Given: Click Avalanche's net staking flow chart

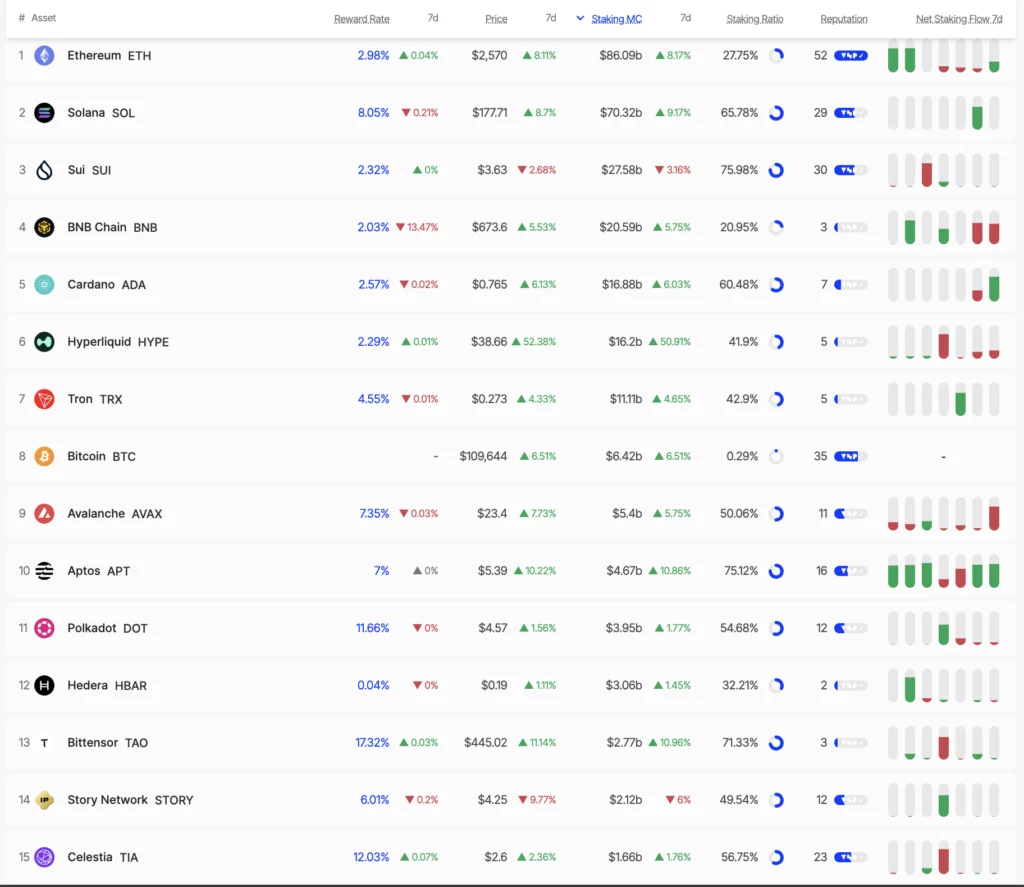Looking at the screenshot, I should 943,513.
